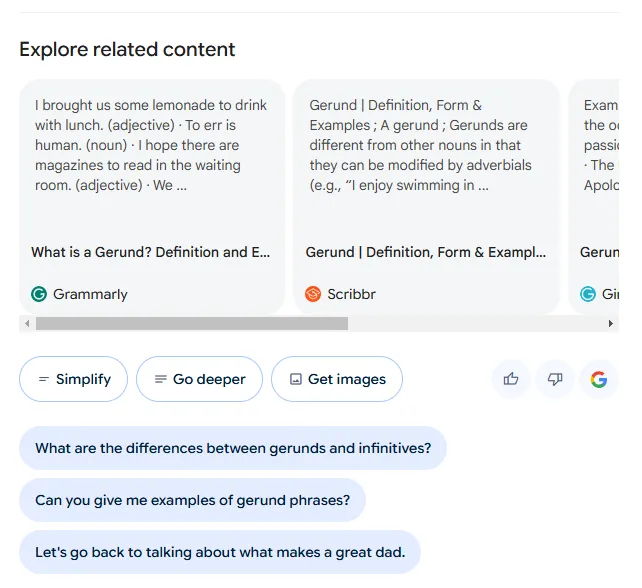Screen dimensions: 642x588
Task: Choose the gerund phrases examples suggestion
Action: pos(192,500)
